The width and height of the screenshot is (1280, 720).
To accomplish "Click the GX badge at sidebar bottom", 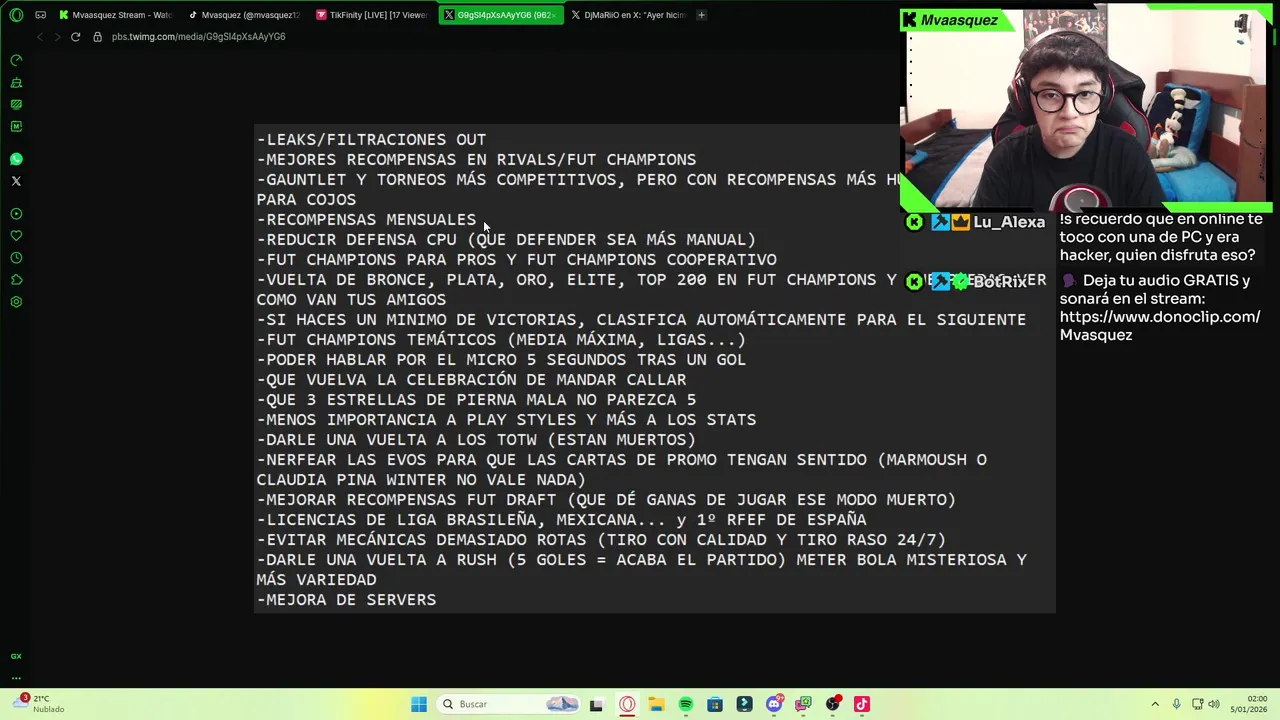I will click(x=16, y=656).
